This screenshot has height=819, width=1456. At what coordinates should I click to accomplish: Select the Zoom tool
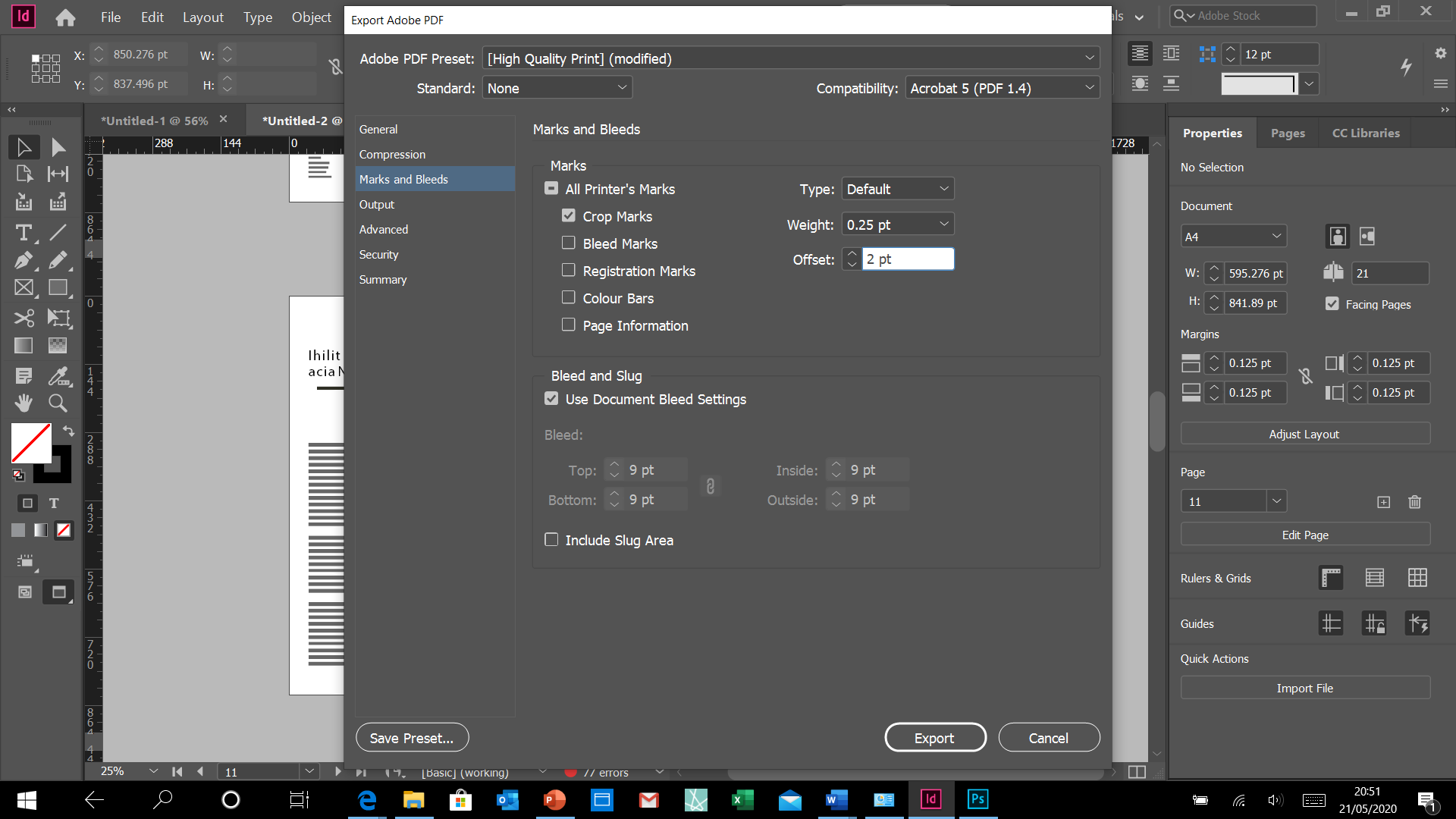point(58,403)
